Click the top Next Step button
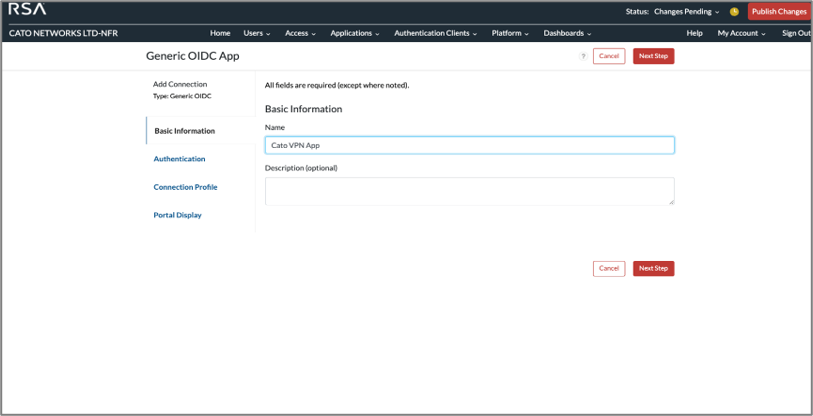 [x=653, y=56]
